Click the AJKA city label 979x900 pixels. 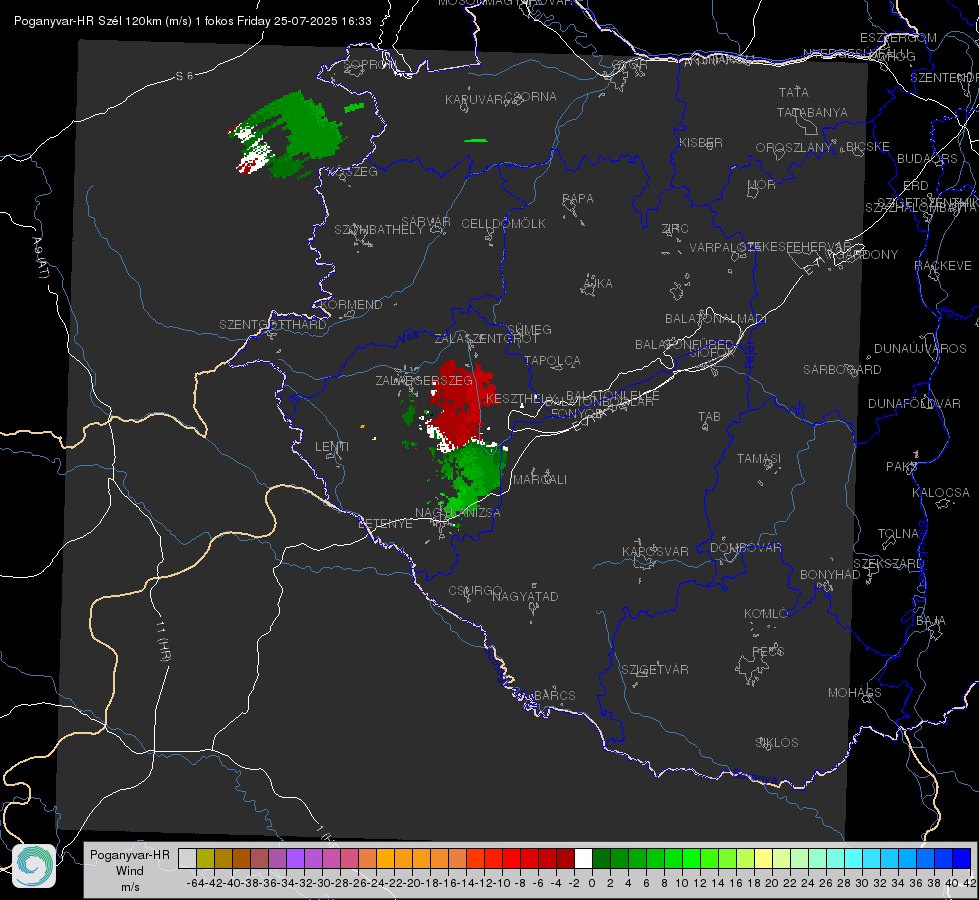pos(597,283)
